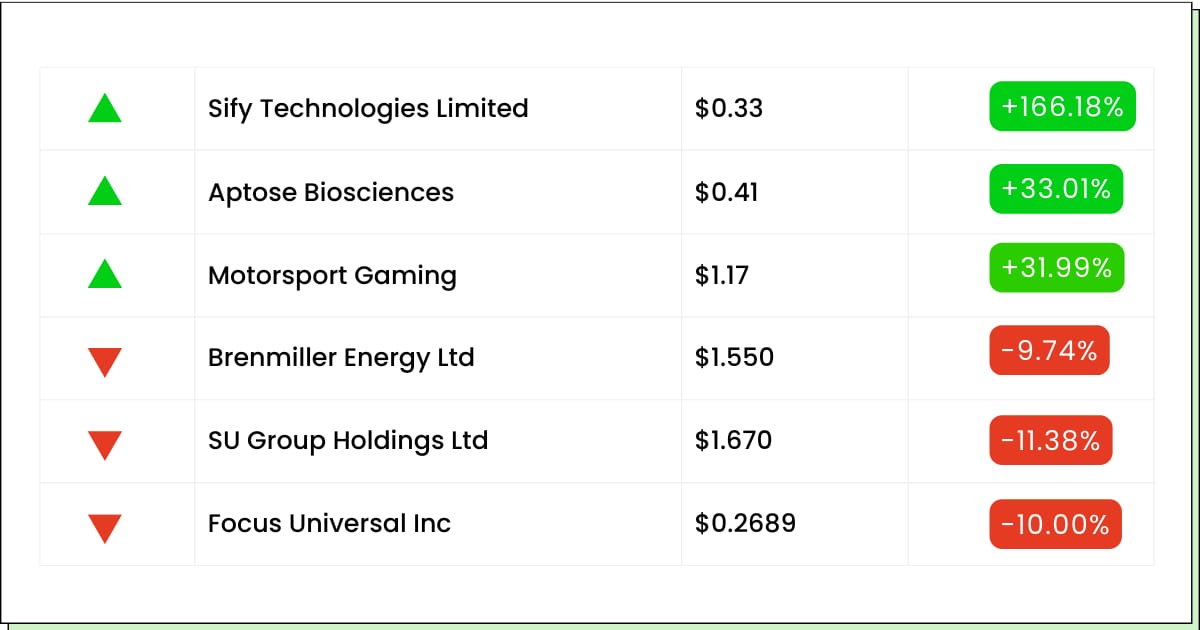
Task: Select the $1.550 price value
Action: (x=734, y=357)
